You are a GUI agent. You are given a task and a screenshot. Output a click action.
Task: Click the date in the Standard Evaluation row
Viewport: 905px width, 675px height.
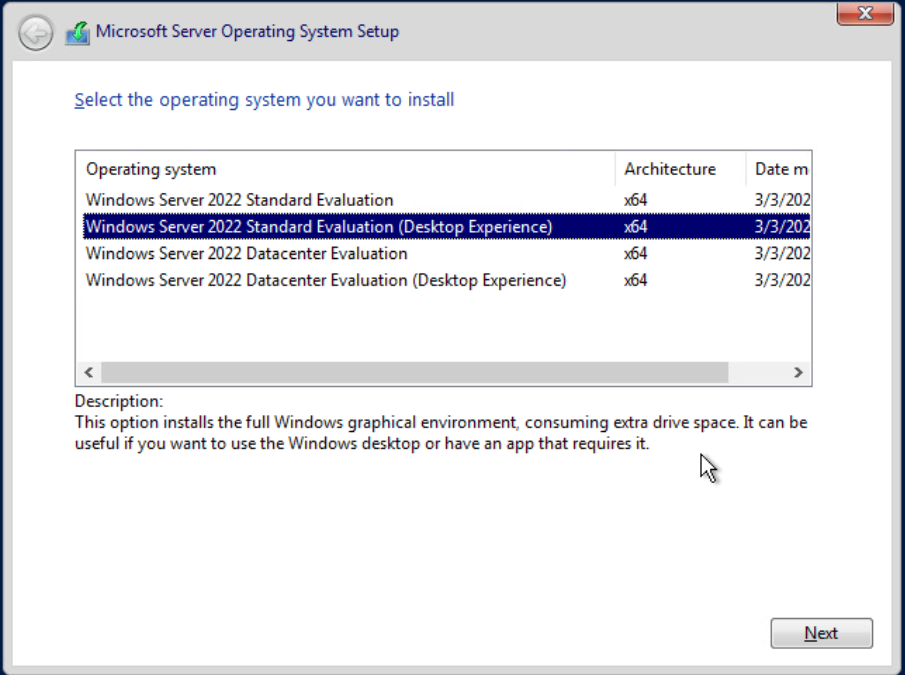point(782,200)
